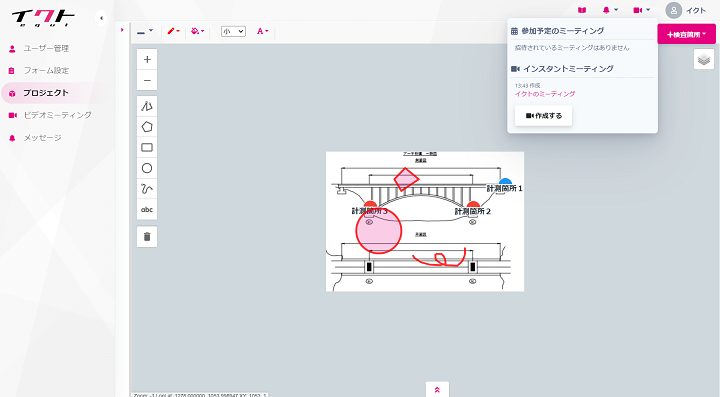Screen dimensions: 720x397
Task: Click the blue 計測箇所 1 marker
Action: [x=505, y=182]
